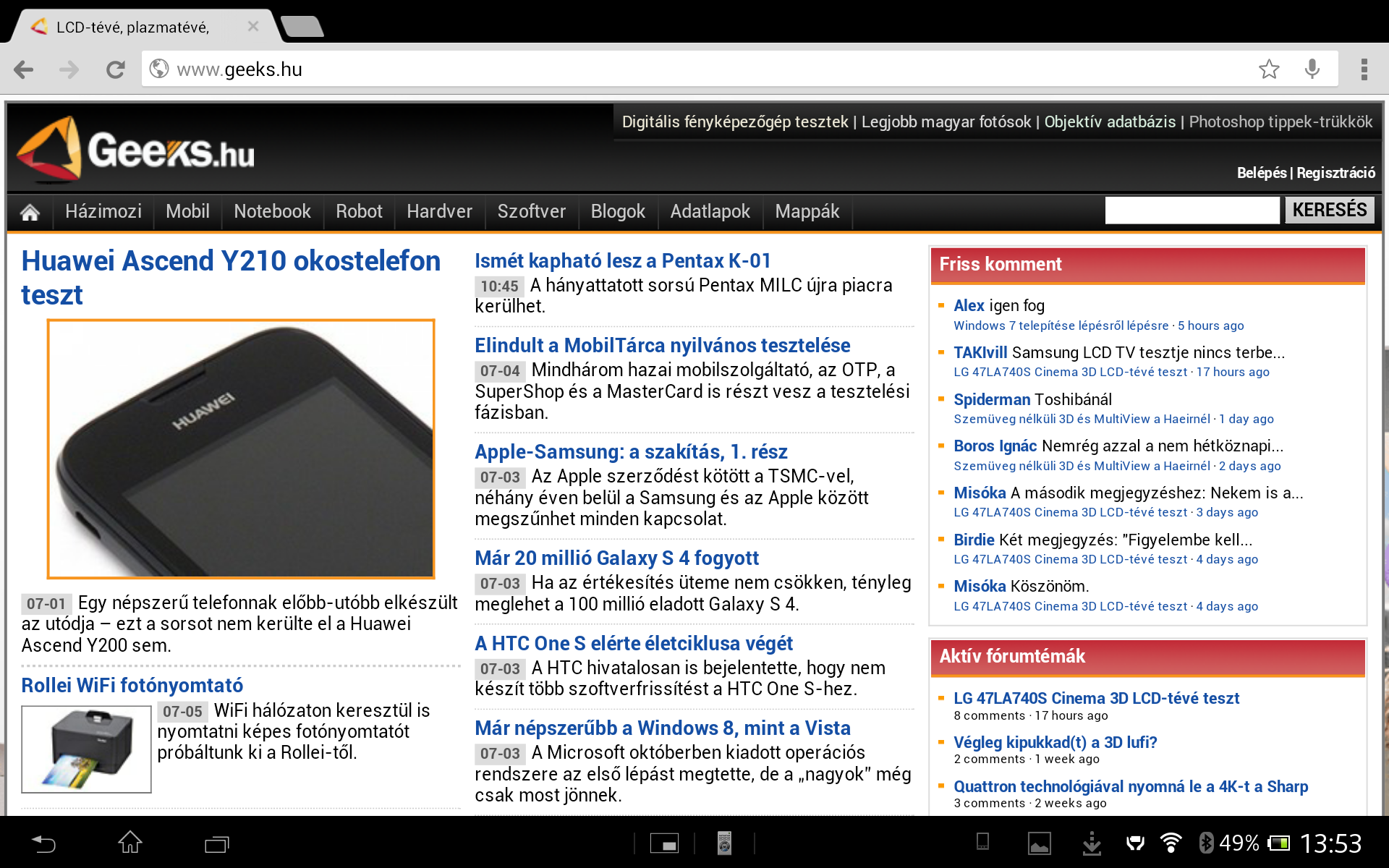The height and width of the screenshot is (868, 1389).
Task: Close the LCD-tévé browser tab
Action: 252,27
